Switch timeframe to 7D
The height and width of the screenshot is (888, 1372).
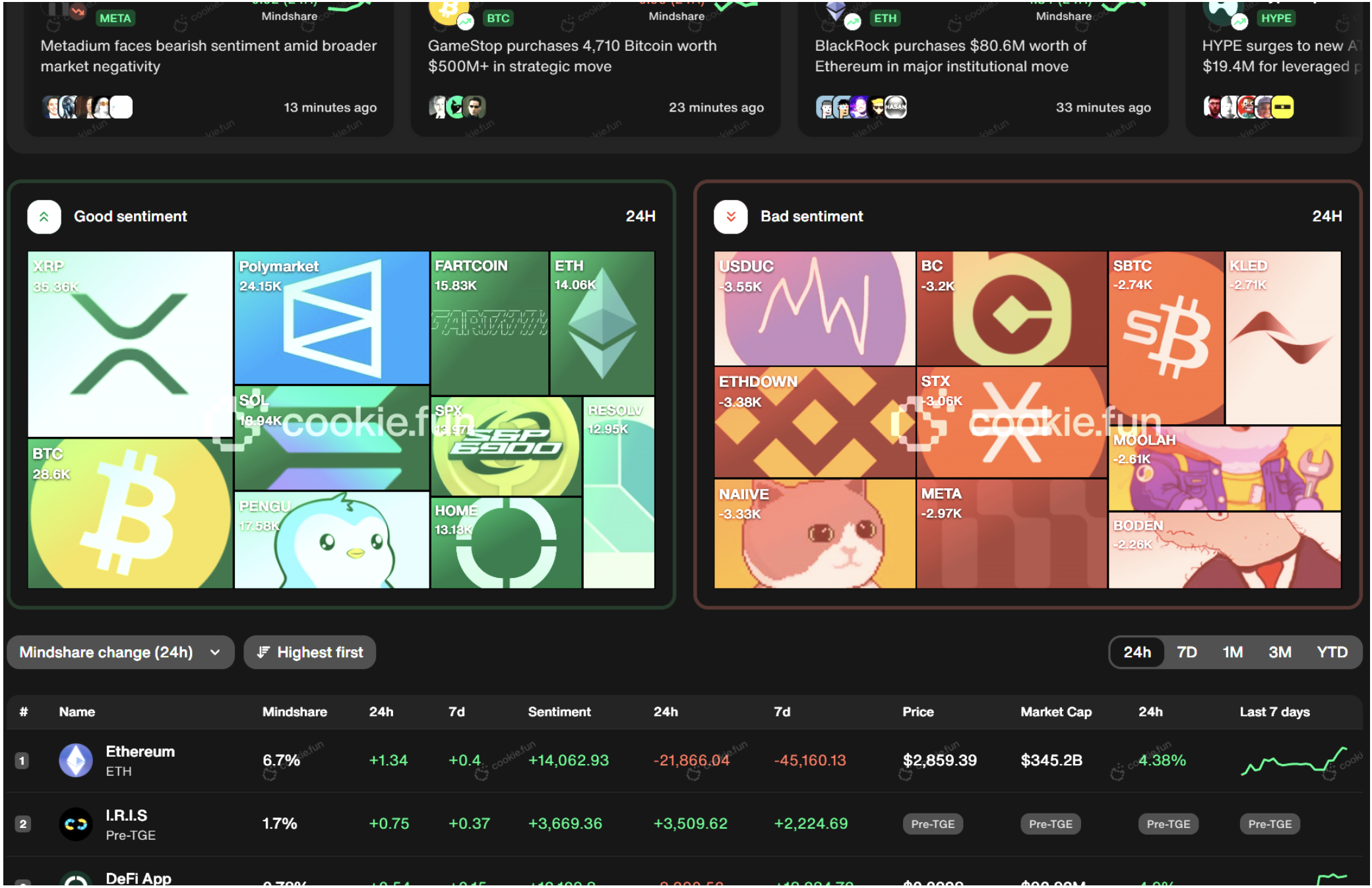point(1186,652)
